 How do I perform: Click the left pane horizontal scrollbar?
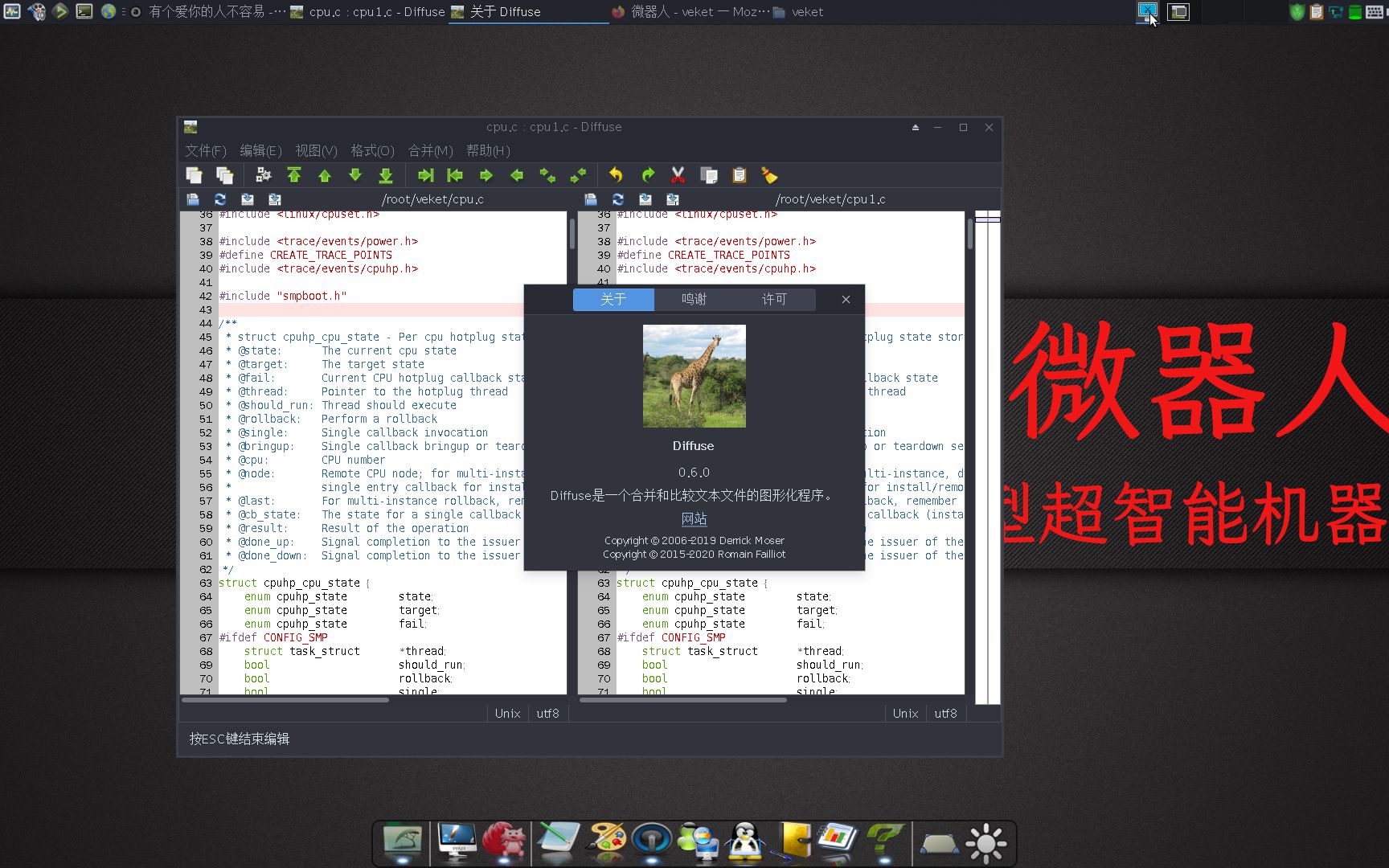click(x=285, y=700)
